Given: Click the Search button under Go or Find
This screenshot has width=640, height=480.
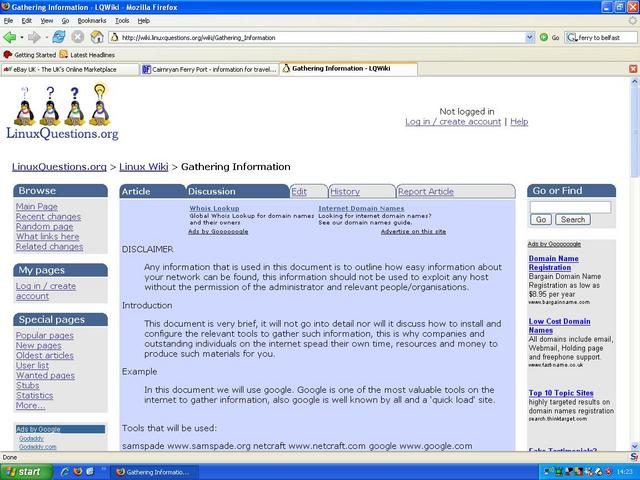Looking at the screenshot, I should pos(573,220).
